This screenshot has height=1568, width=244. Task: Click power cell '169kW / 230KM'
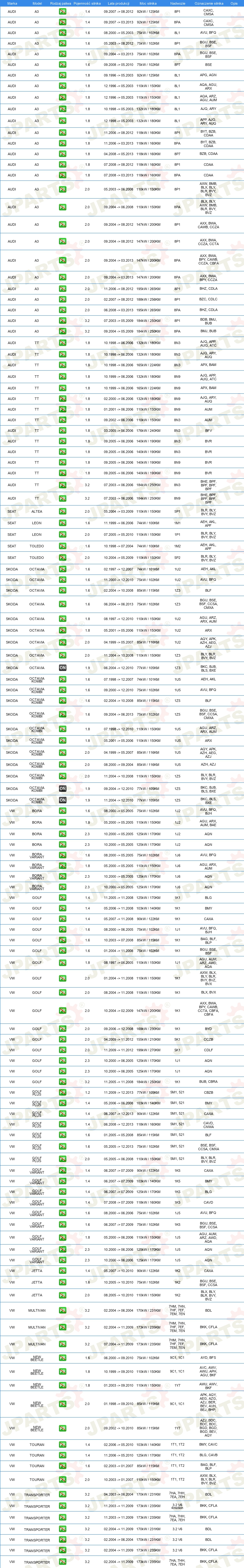click(x=149, y=1029)
